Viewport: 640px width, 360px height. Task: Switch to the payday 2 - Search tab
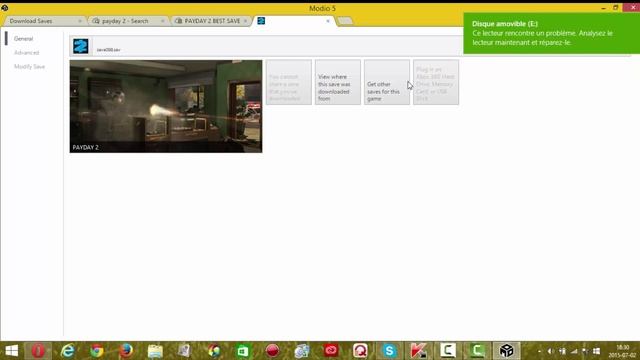tap(128, 21)
